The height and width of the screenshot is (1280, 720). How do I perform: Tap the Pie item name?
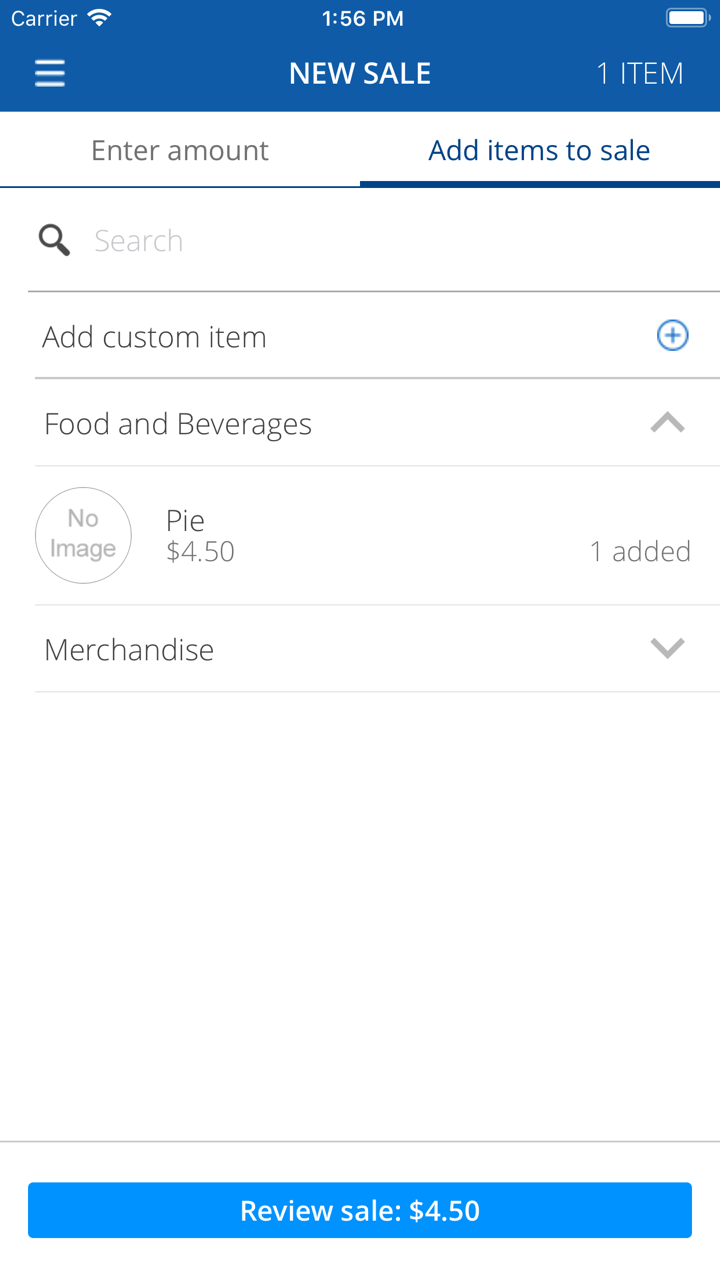pyautogui.click(x=186, y=520)
